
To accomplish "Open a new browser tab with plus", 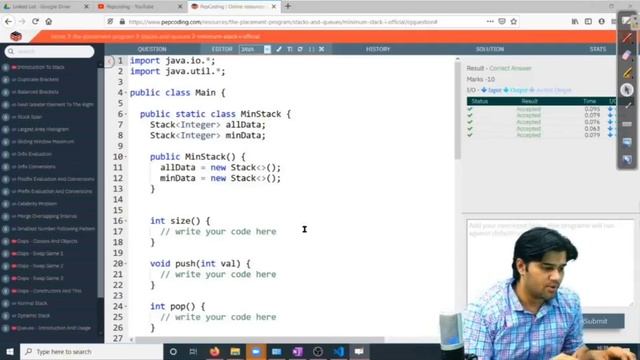I will (x=288, y=6).
